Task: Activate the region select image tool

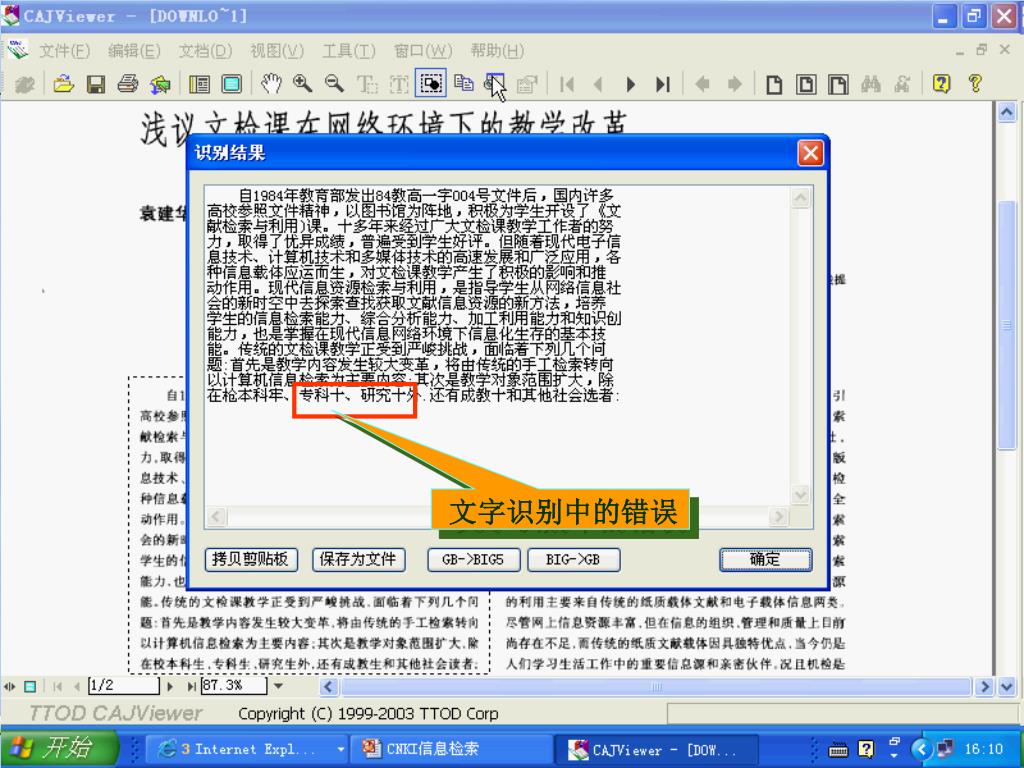Action: click(x=431, y=84)
